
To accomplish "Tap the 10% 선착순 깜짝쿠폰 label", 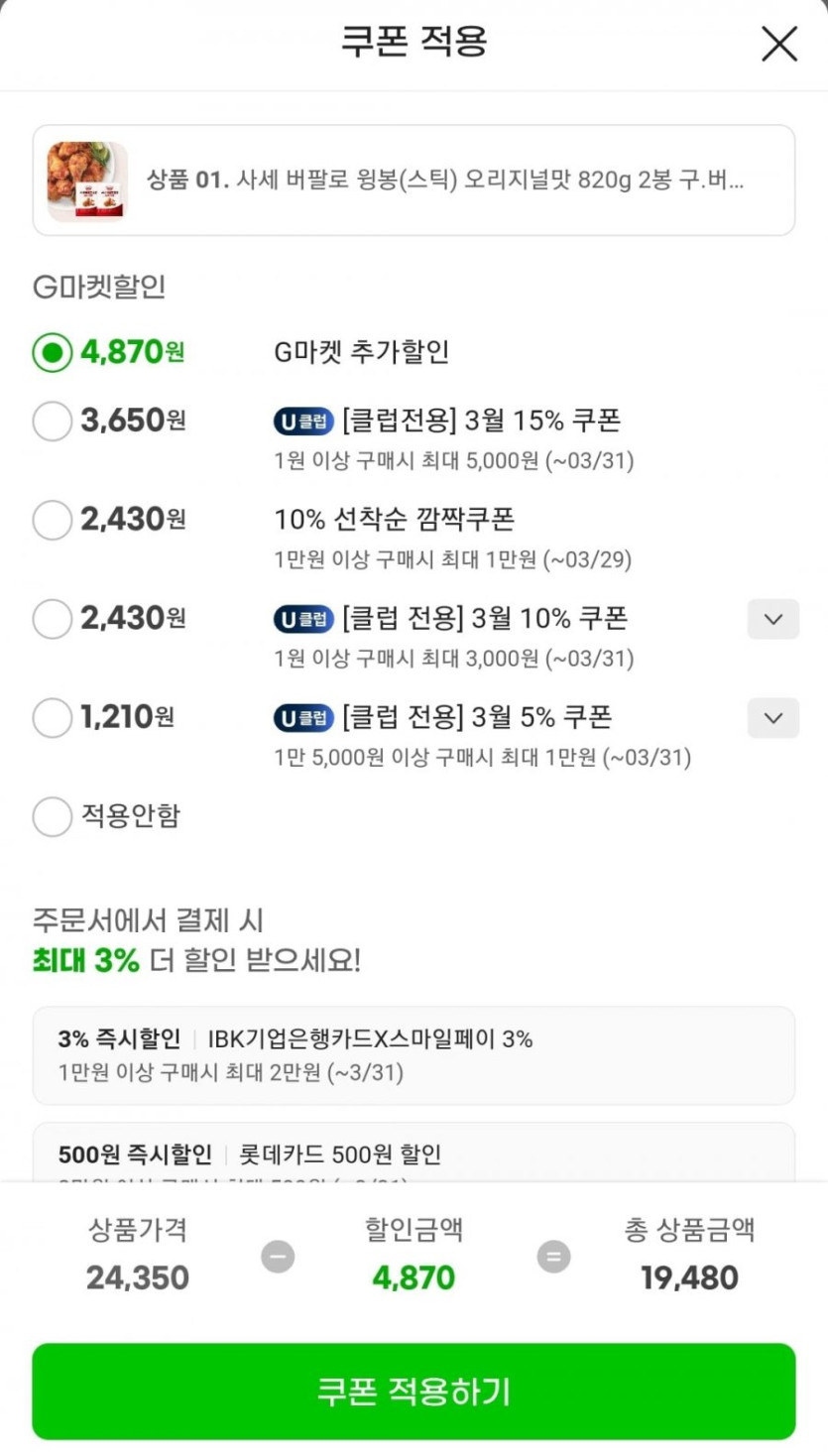I will coord(395,520).
